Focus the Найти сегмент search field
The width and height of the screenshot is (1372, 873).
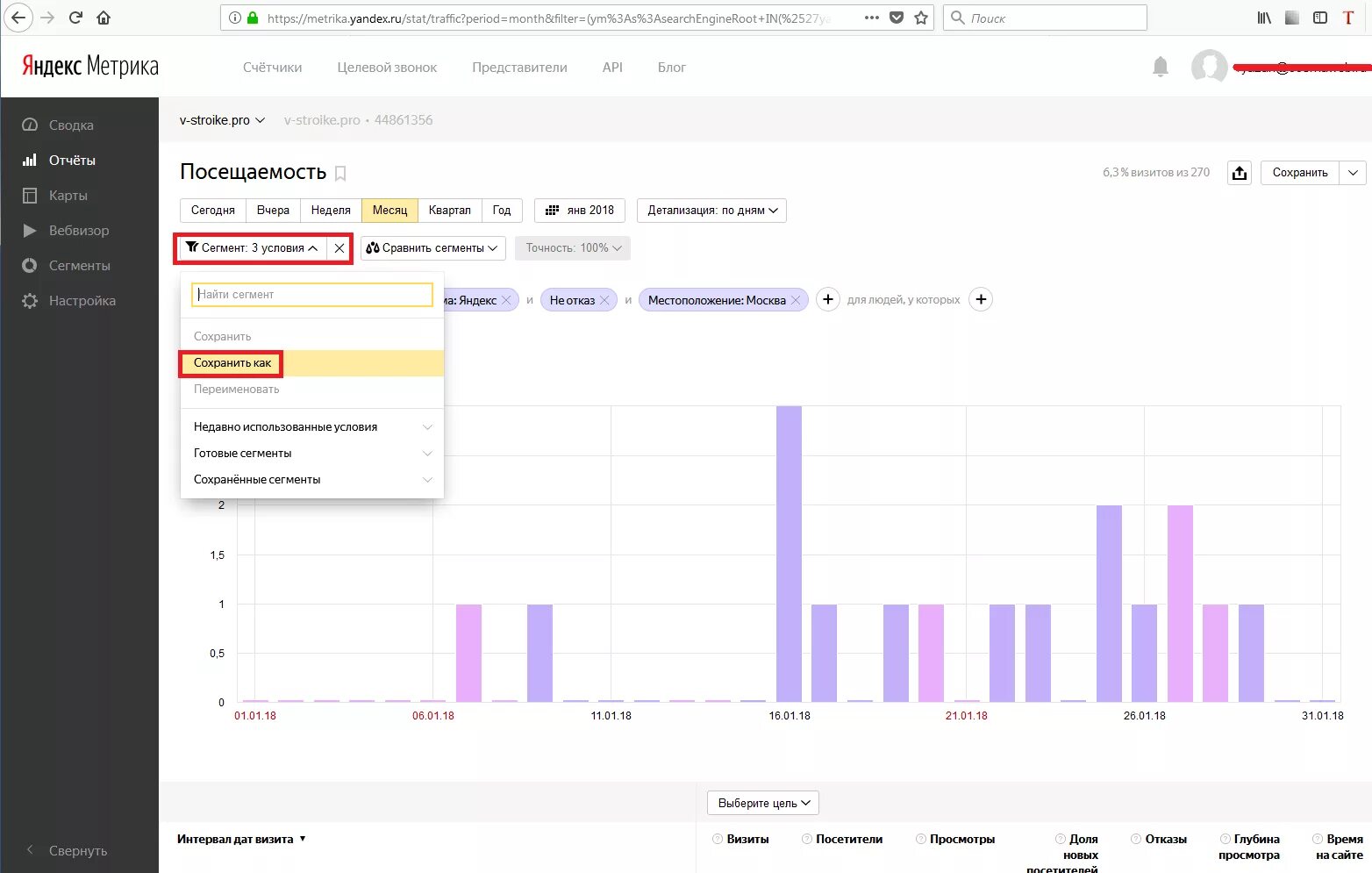click(312, 295)
